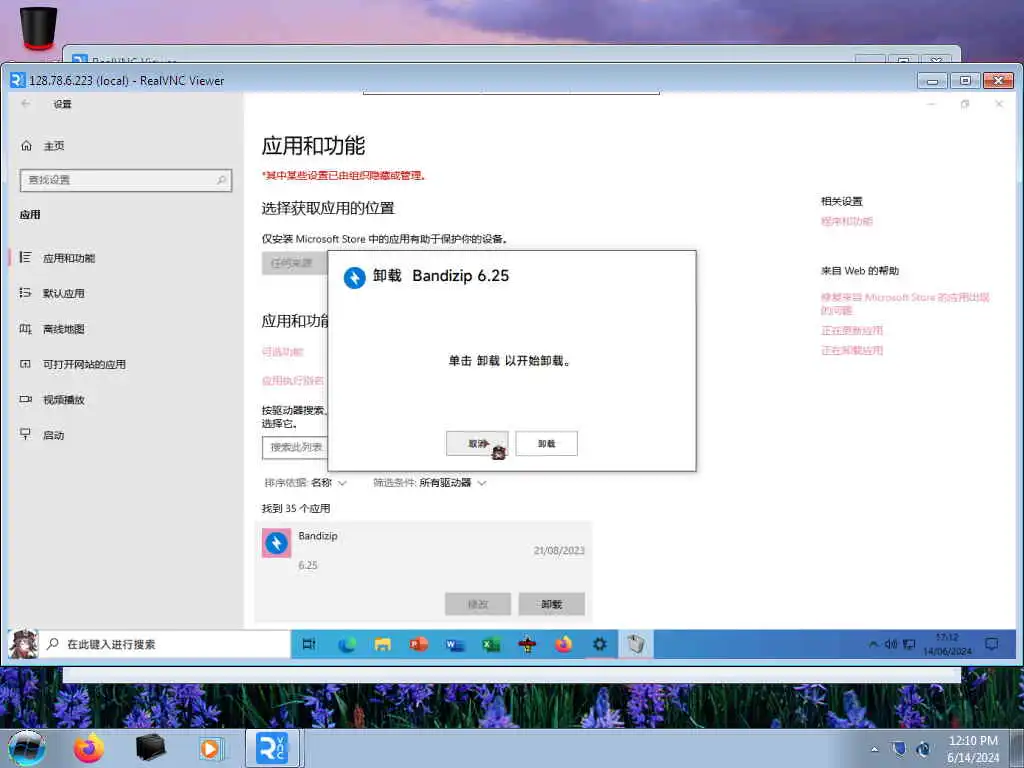The width and height of the screenshot is (1024, 768).
Task: Show hidden icons in the host system tray
Action: point(874,749)
